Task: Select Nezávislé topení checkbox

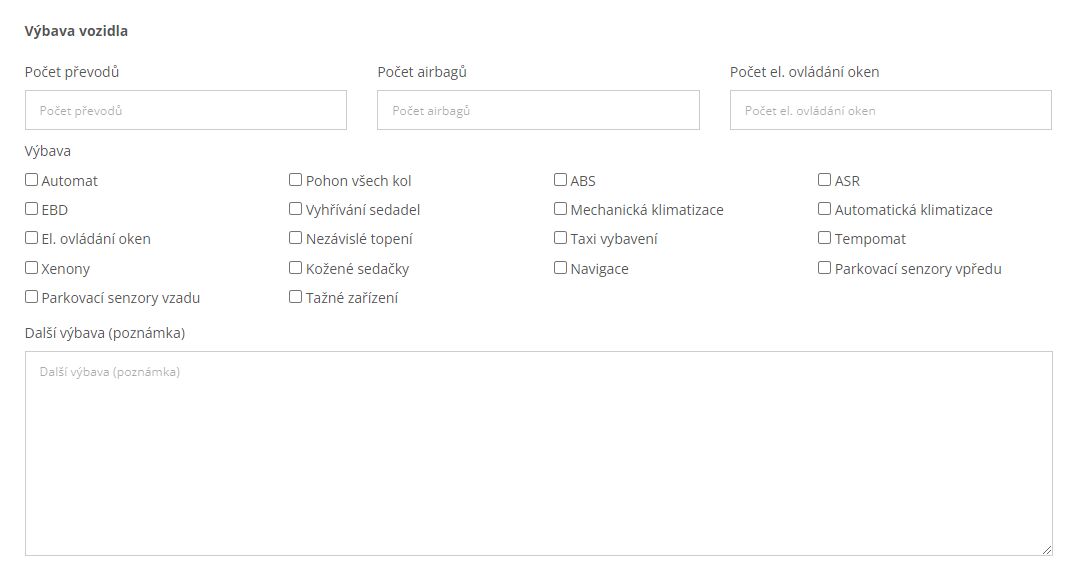Action: click(x=296, y=238)
